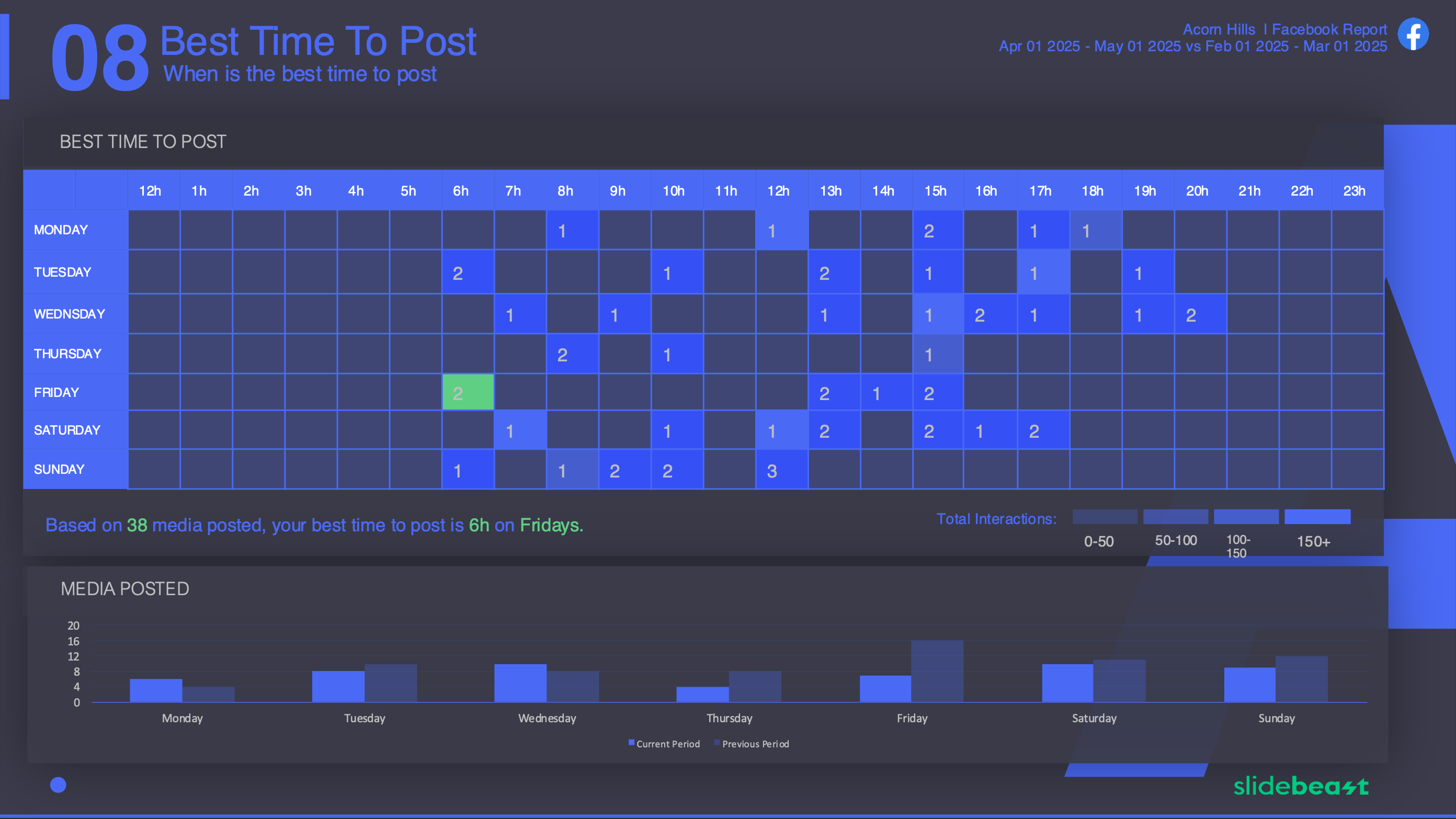
Task: Click the slidebeast logo
Action: click(x=1301, y=786)
